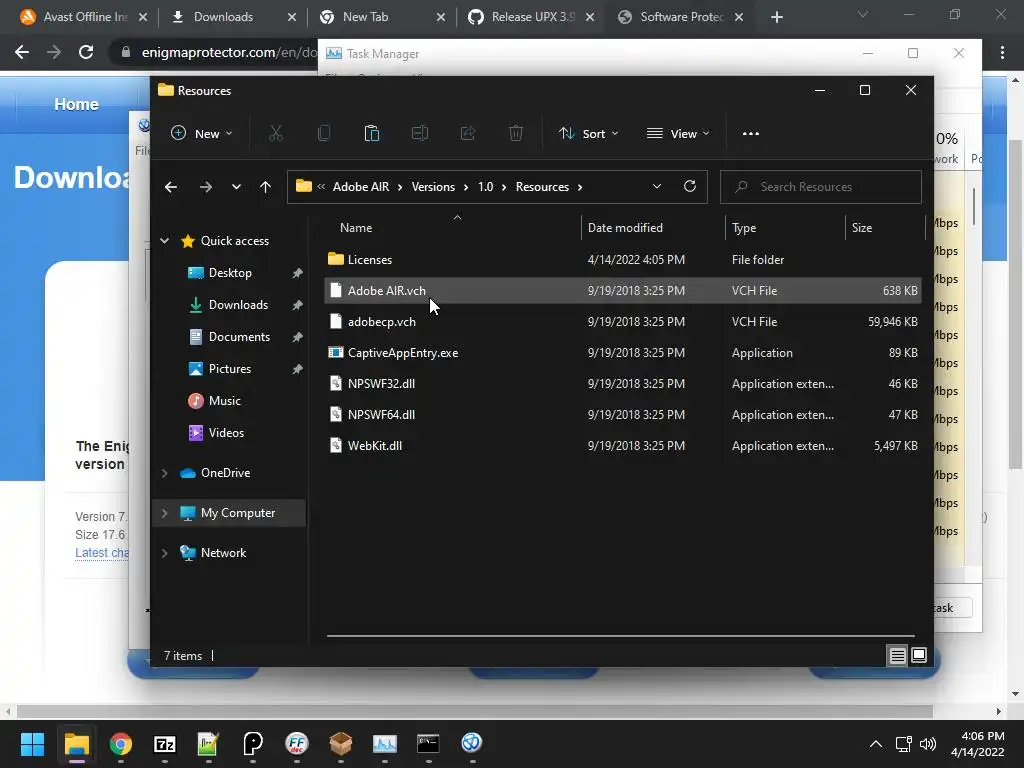1024x768 pixels.
Task: Select the adobecp.vch file
Action: (623, 322)
